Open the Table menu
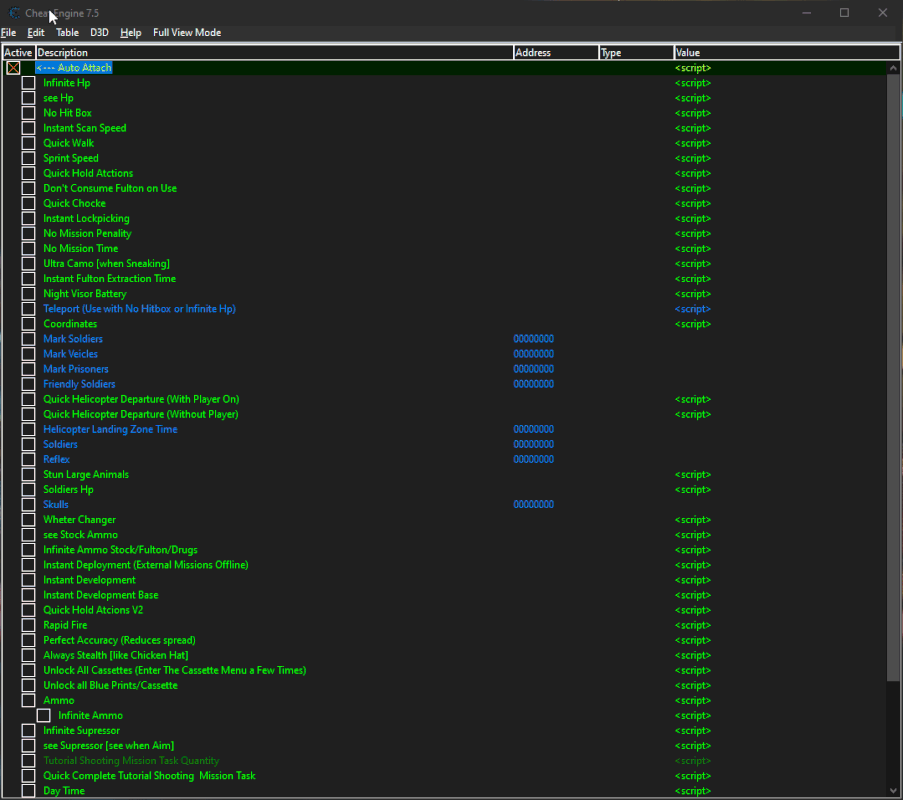Image resolution: width=903 pixels, height=800 pixels. (x=67, y=33)
